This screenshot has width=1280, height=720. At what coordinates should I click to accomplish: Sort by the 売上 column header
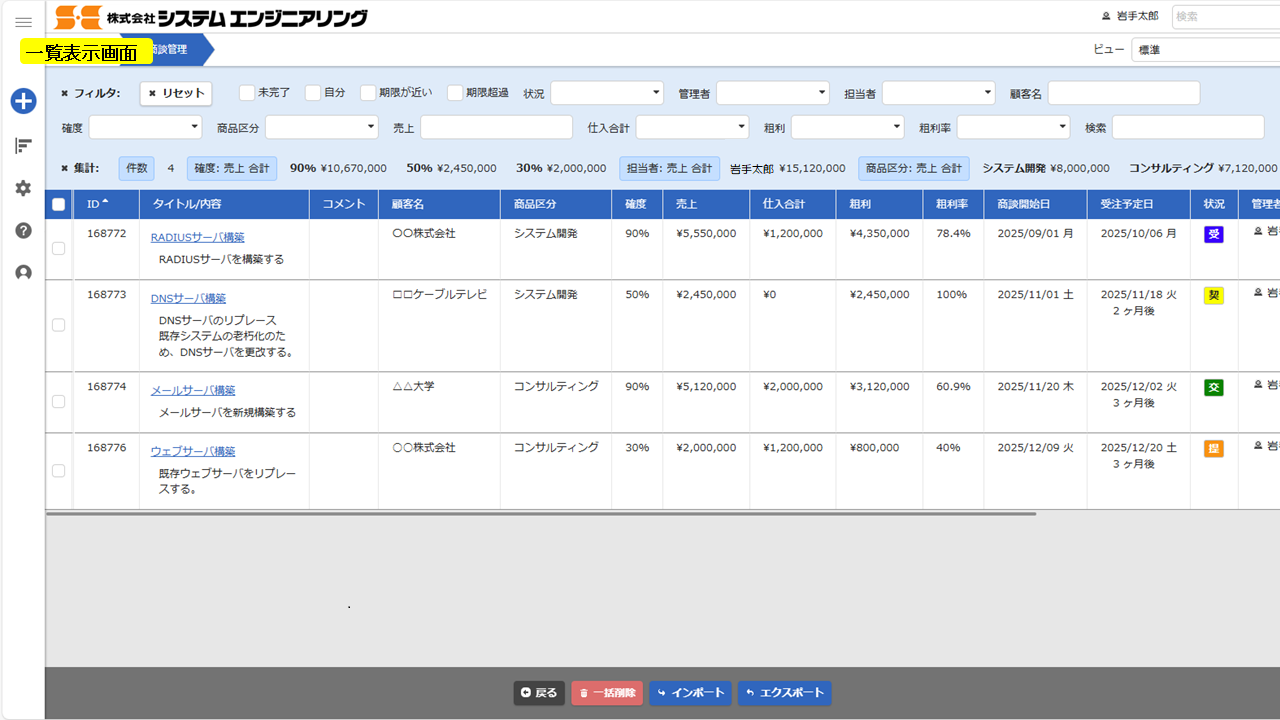point(686,204)
